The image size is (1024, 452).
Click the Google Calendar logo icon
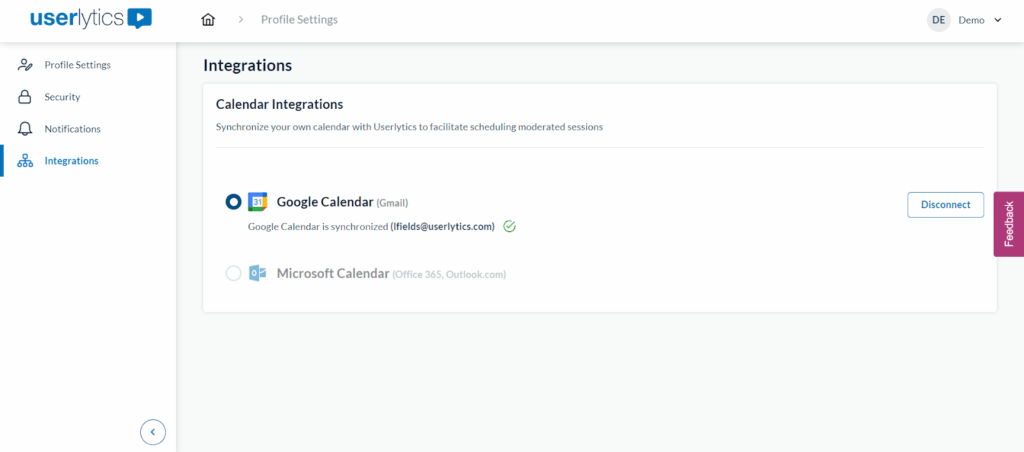(257, 202)
